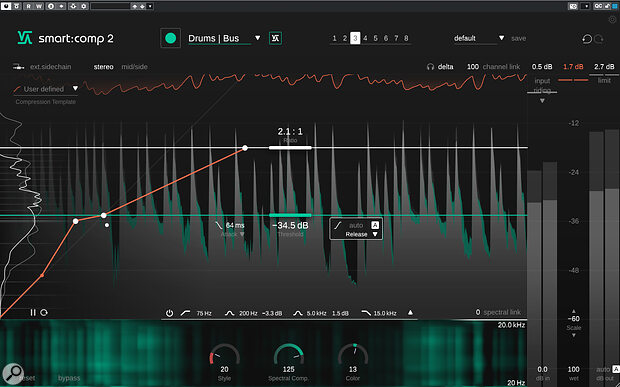This screenshot has height=387, width=620.
Task: Click the host lock icon at top right
Action: [607, 6]
